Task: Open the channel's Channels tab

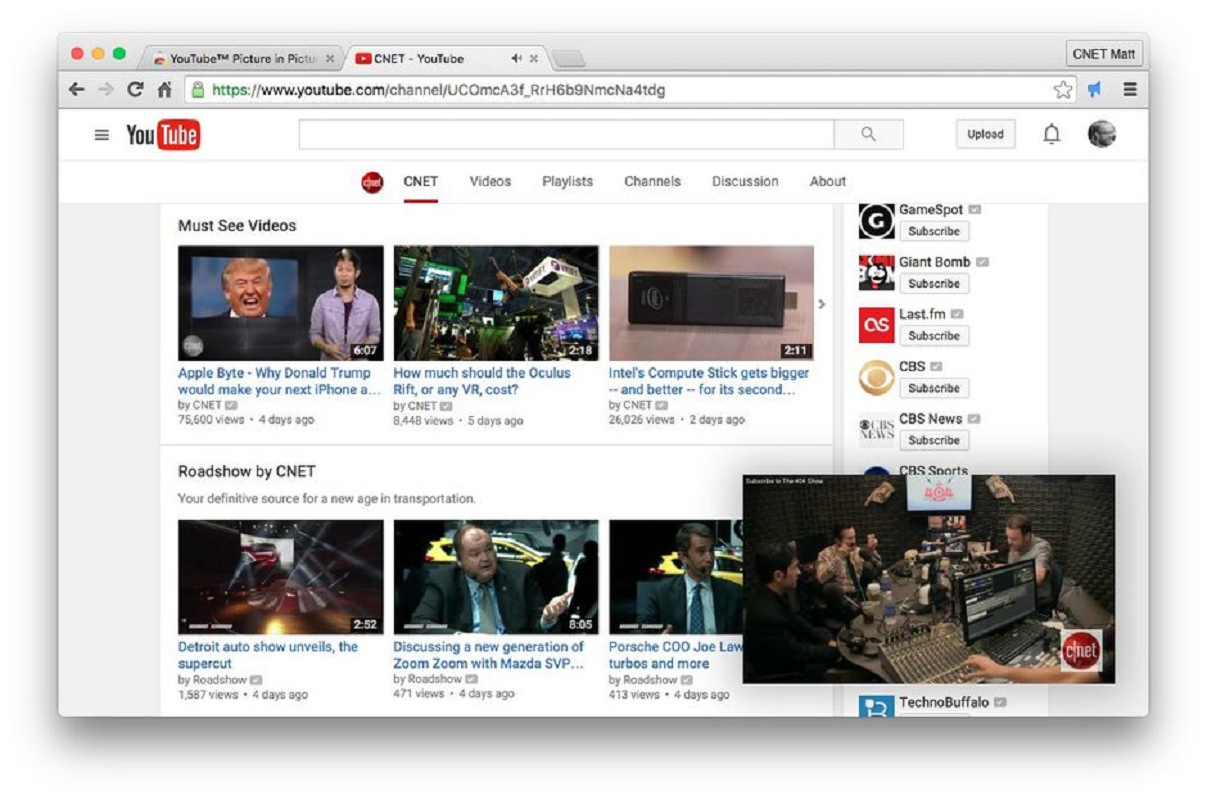Action: 652,182
